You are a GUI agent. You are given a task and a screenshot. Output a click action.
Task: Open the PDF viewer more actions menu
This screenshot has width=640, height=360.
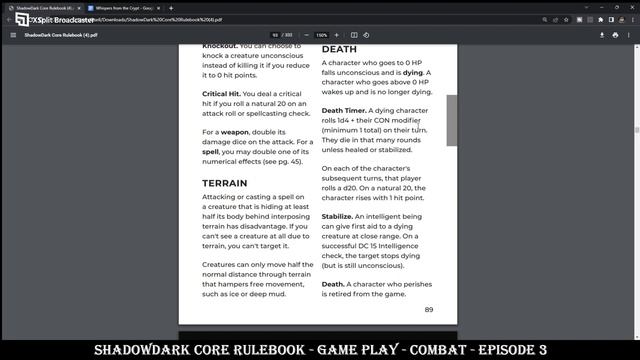pos(629,35)
